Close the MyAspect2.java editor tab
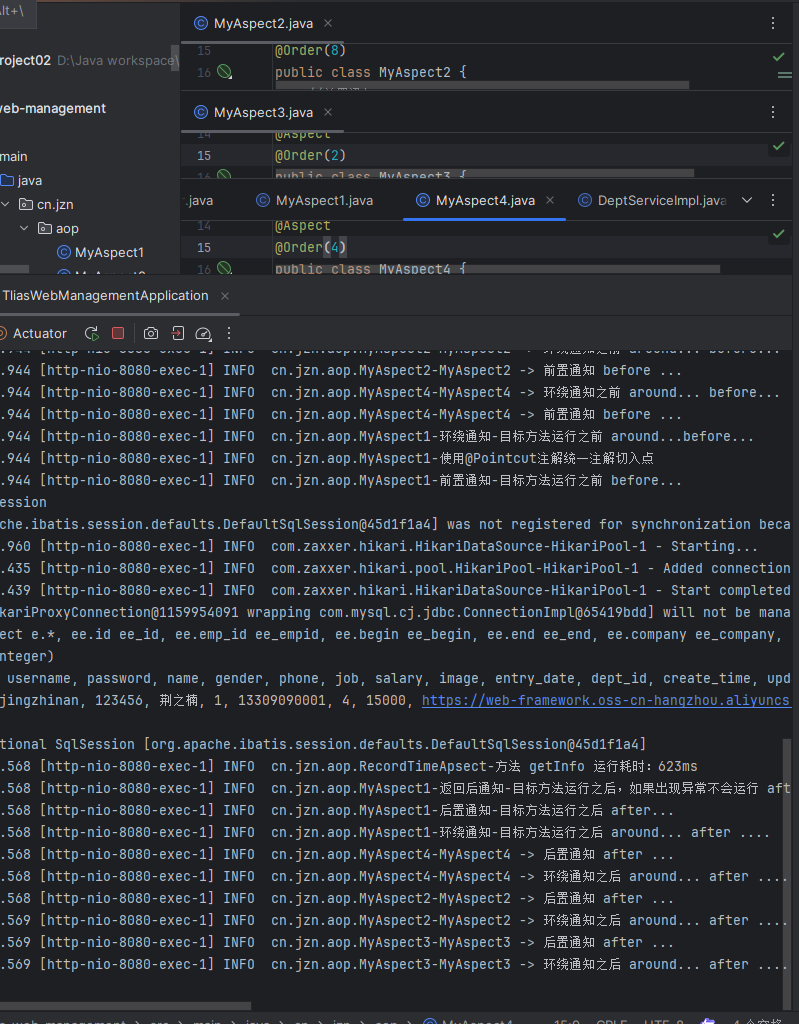Viewport: 799px width, 1024px height. (328, 24)
